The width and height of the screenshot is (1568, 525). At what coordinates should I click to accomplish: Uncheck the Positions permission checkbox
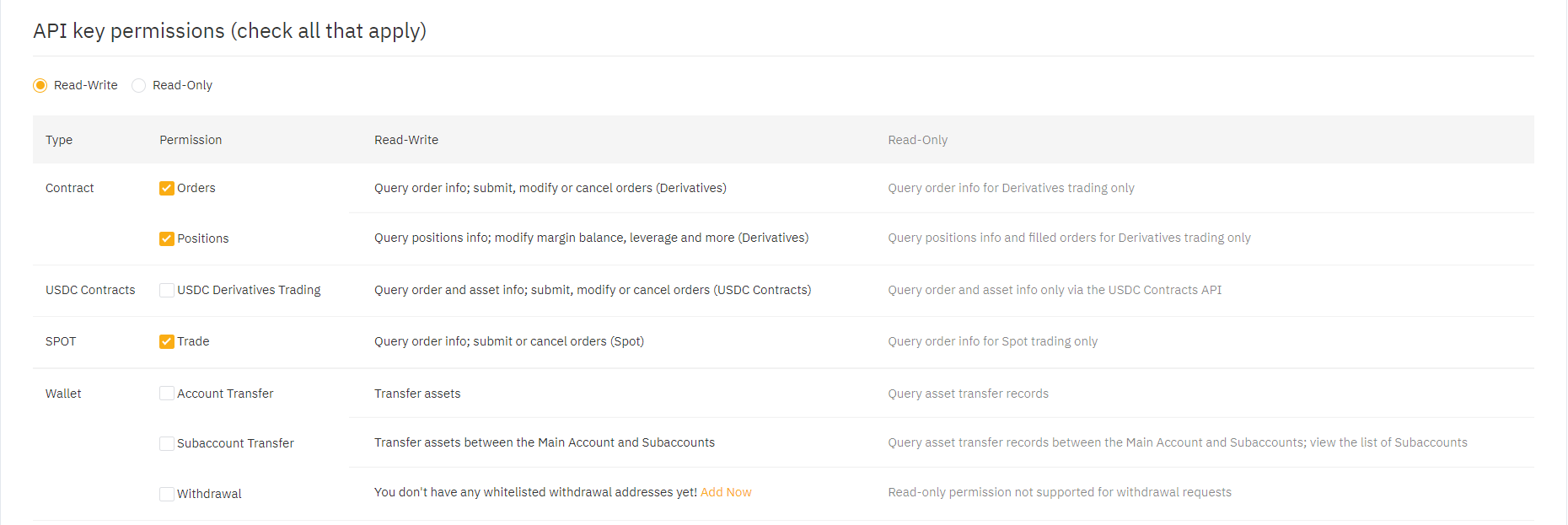coord(167,238)
